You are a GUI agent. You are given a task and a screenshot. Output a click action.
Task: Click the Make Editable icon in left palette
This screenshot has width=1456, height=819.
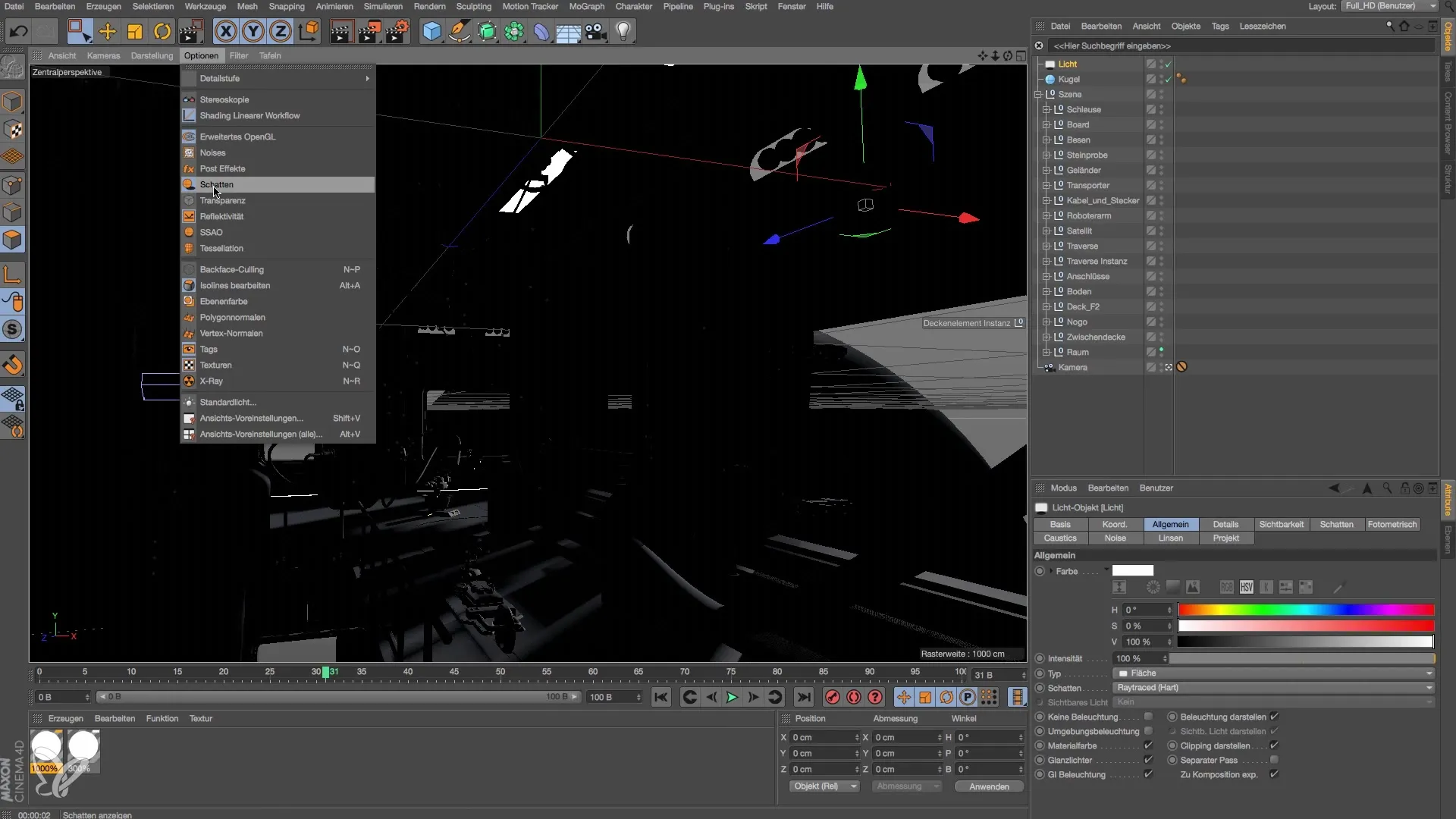13,67
